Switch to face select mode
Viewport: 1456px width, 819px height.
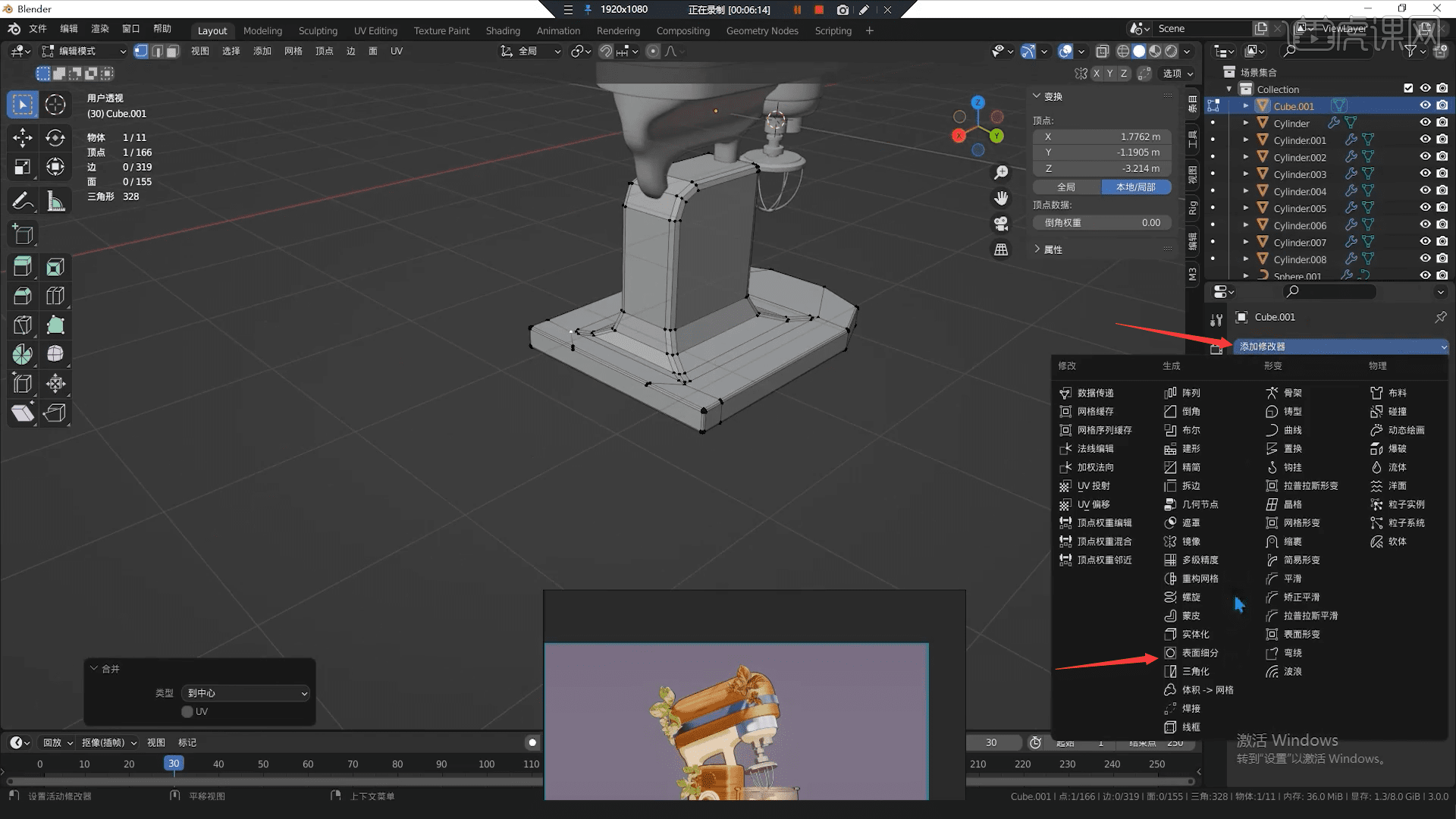tap(172, 51)
